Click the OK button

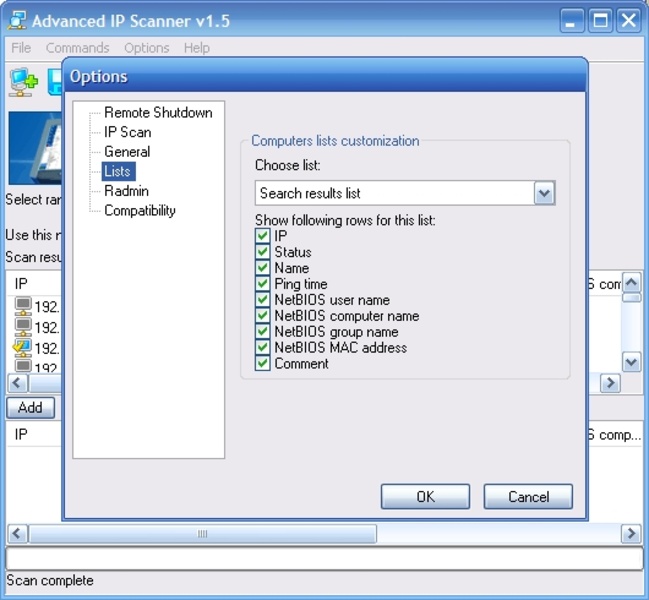tap(425, 496)
